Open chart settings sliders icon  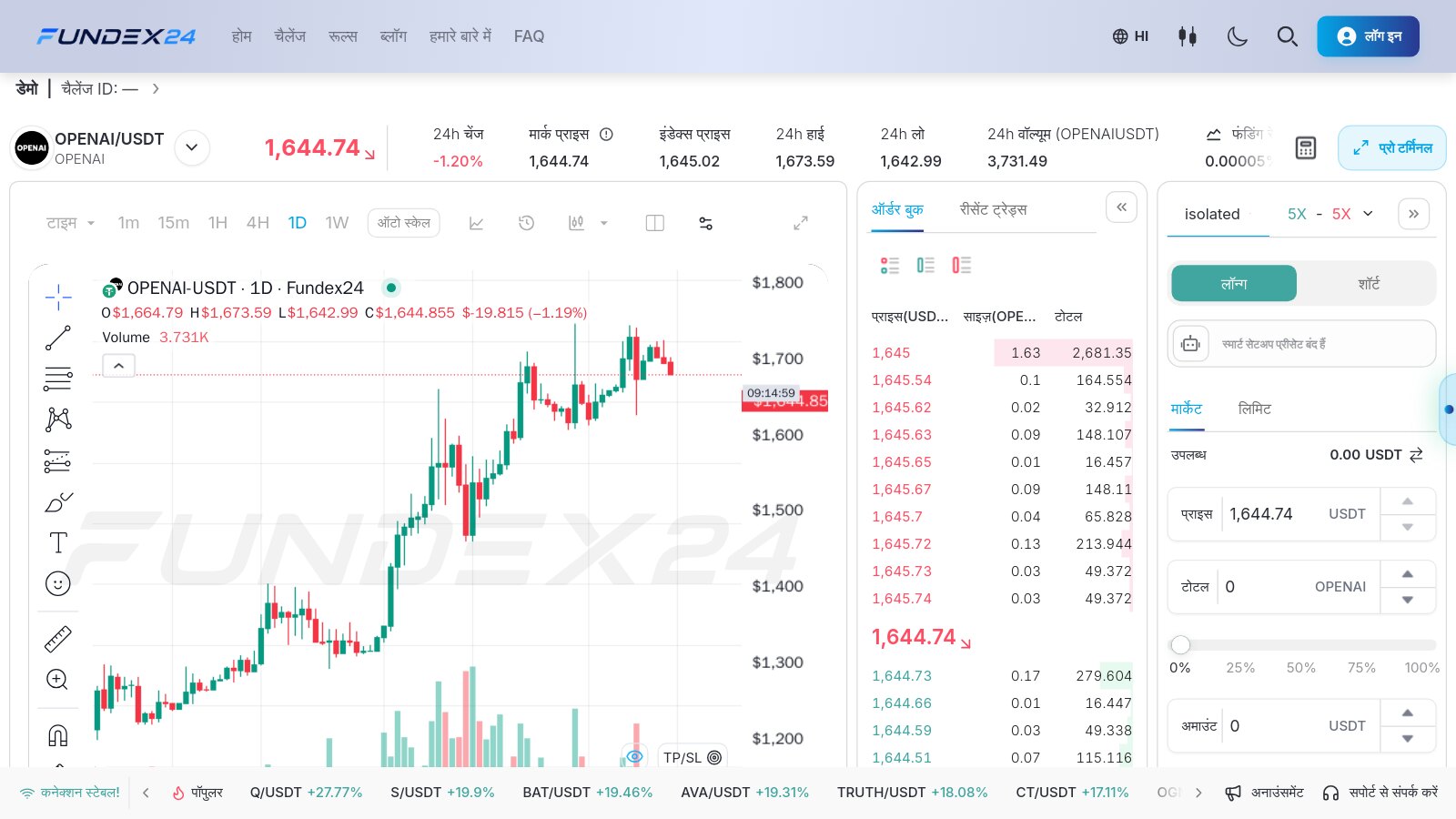[705, 223]
